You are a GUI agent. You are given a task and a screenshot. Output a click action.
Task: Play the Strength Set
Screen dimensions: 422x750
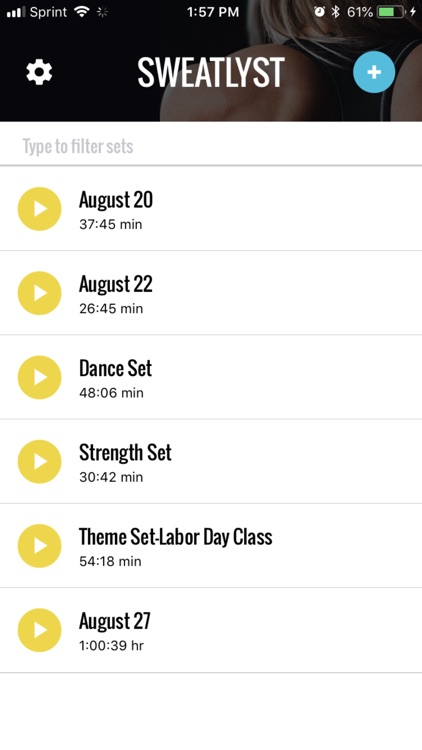[40, 462]
